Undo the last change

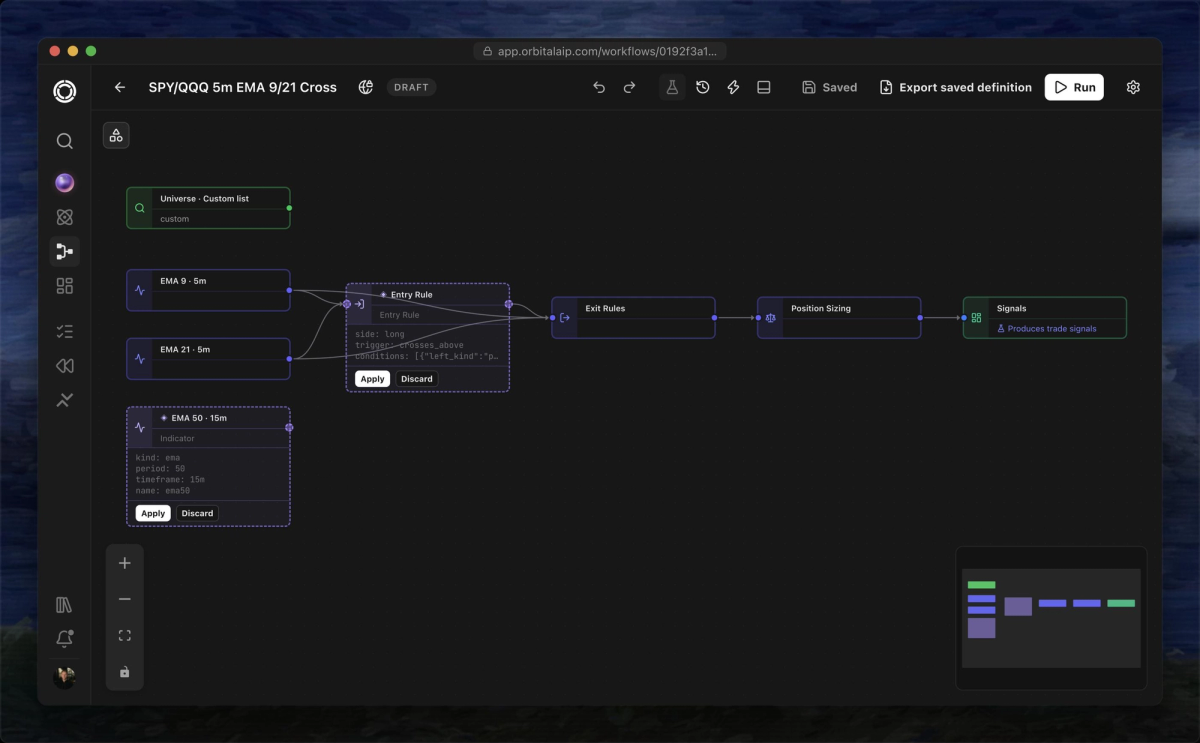[x=599, y=87]
